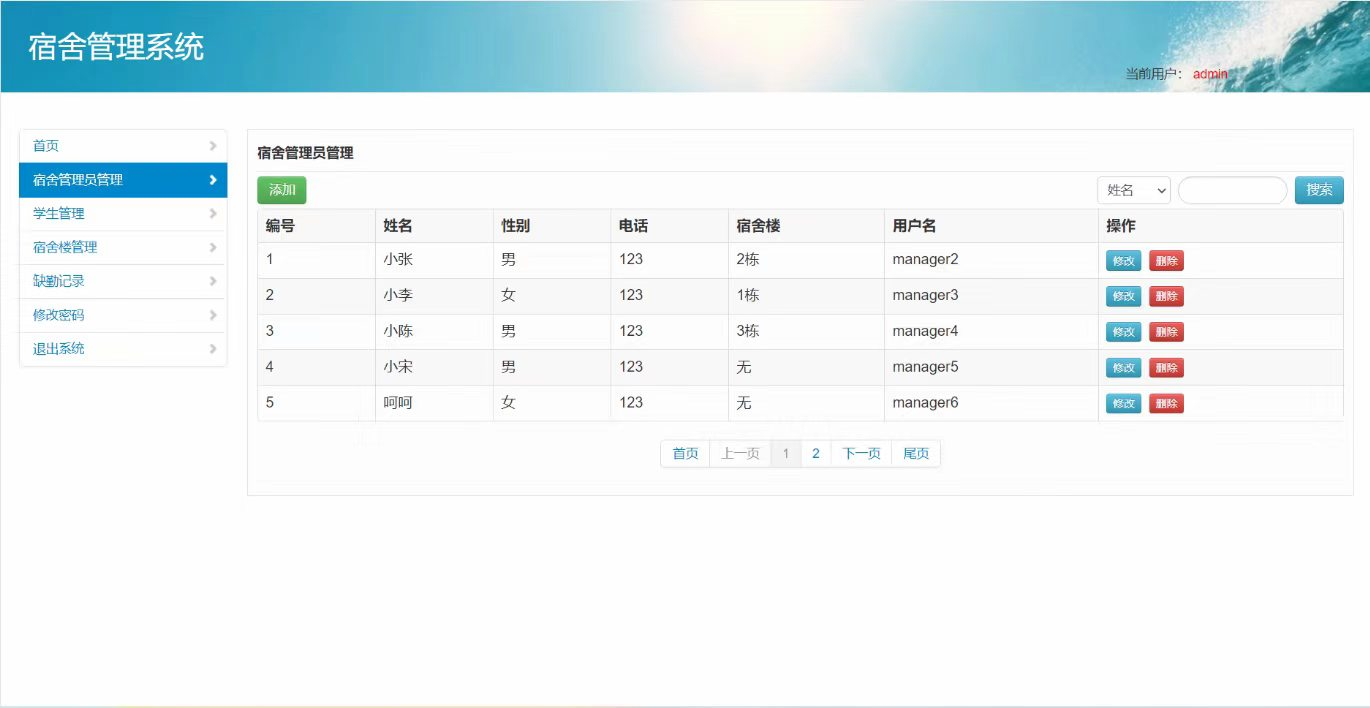Click white chevron beside 宿舍管理员管理

pyautogui.click(x=213, y=180)
